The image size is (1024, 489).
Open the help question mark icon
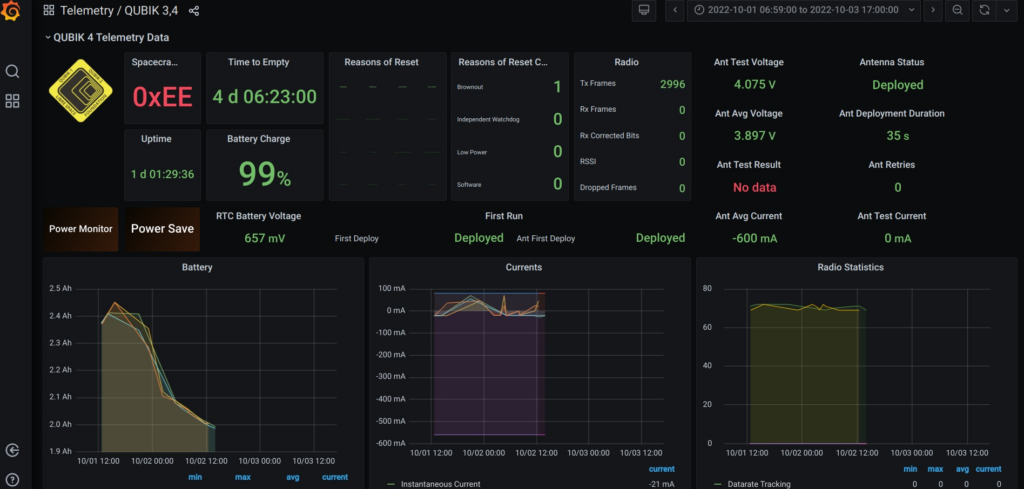click(13, 479)
